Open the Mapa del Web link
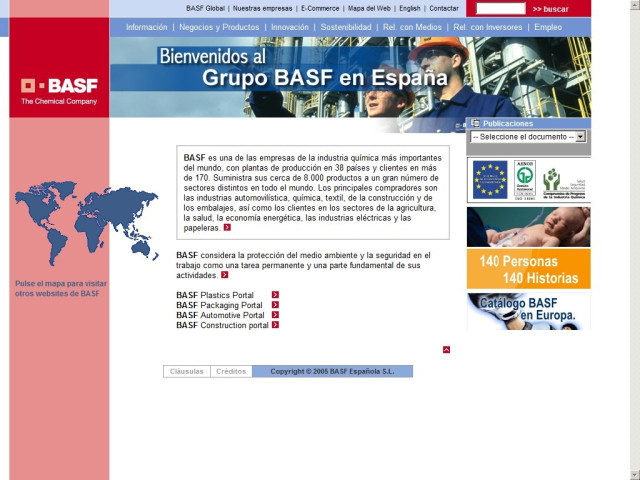Screen dimensions: 640x480 pyautogui.click(x=369, y=8)
